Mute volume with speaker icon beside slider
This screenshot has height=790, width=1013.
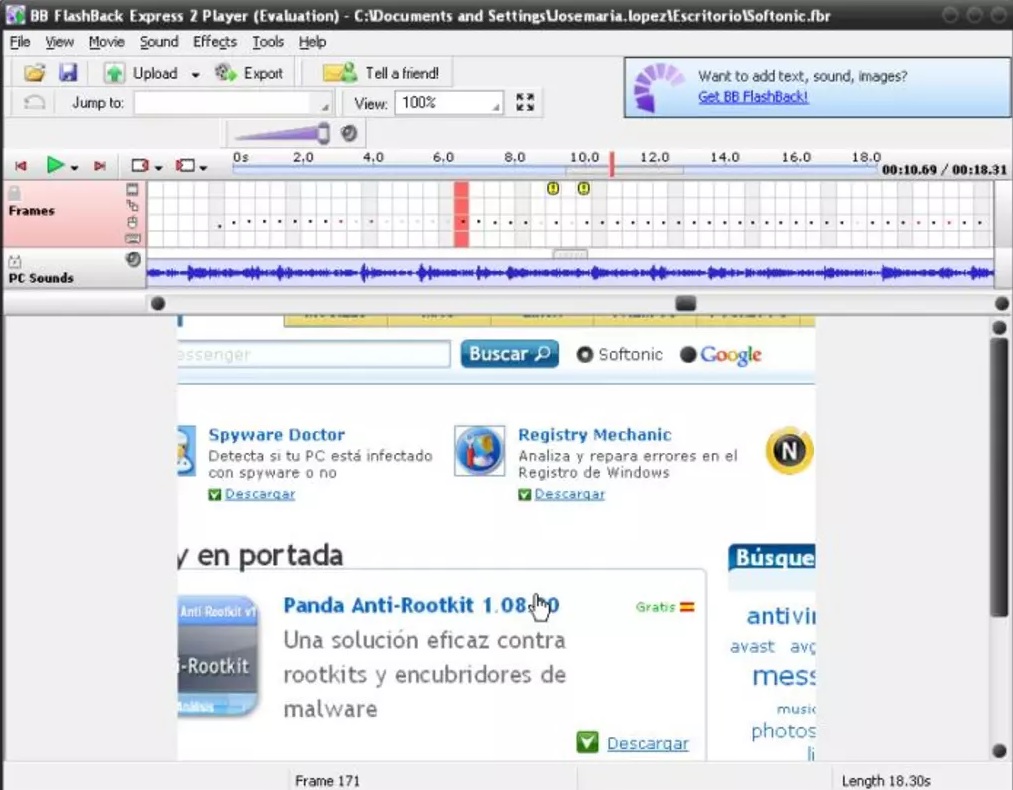[349, 133]
